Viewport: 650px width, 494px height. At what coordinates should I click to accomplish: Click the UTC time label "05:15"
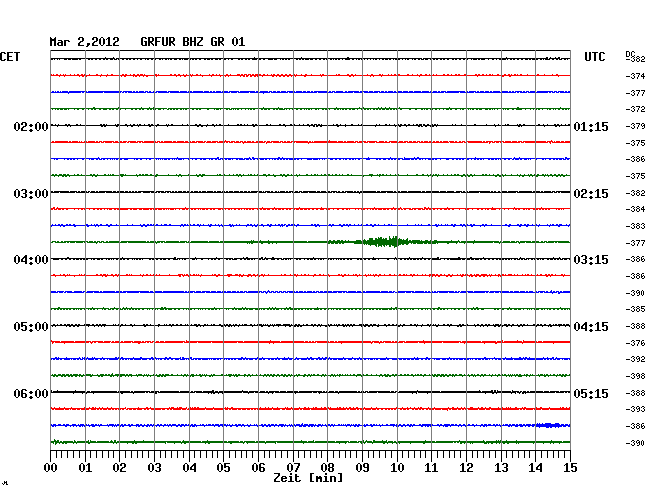pyautogui.click(x=591, y=393)
